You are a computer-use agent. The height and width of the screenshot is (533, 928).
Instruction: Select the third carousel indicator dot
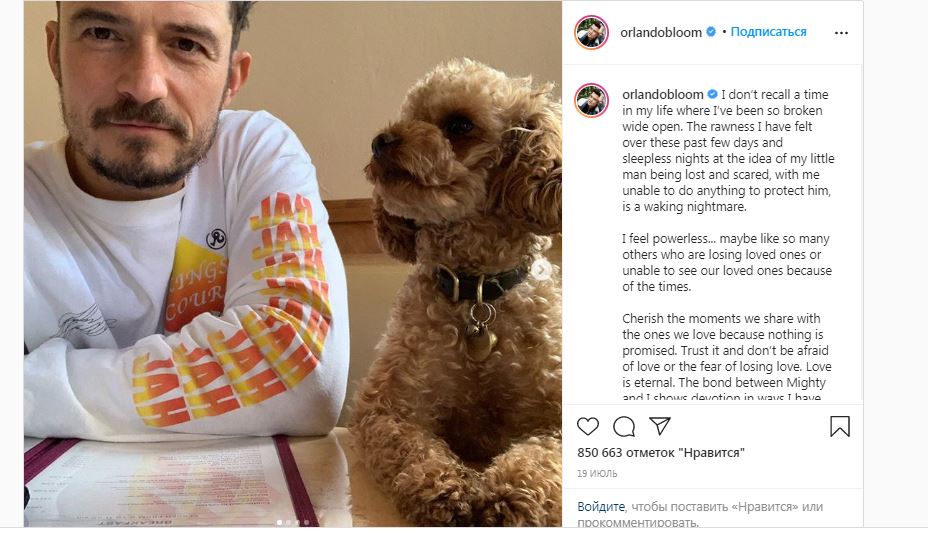click(297, 522)
